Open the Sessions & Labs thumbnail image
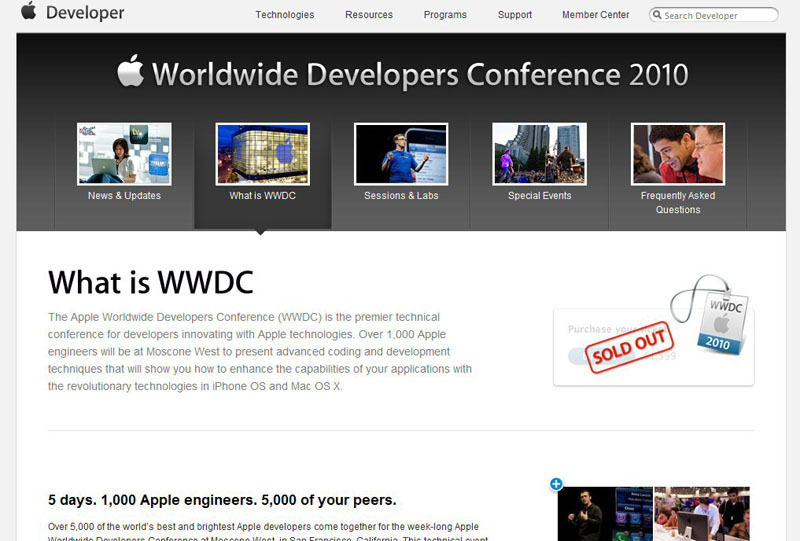 pyautogui.click(x=401, y=154)
